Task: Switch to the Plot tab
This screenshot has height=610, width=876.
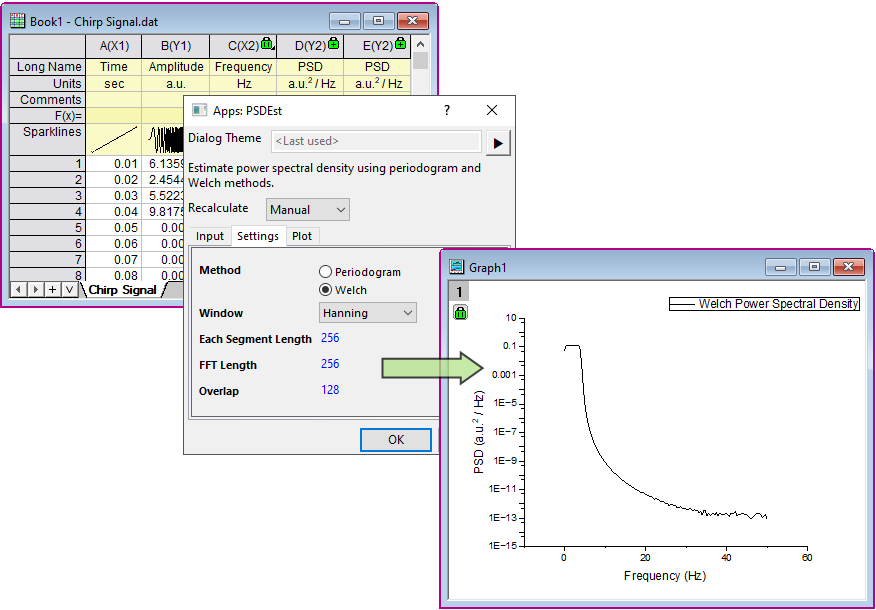Action: pos(302,236)
